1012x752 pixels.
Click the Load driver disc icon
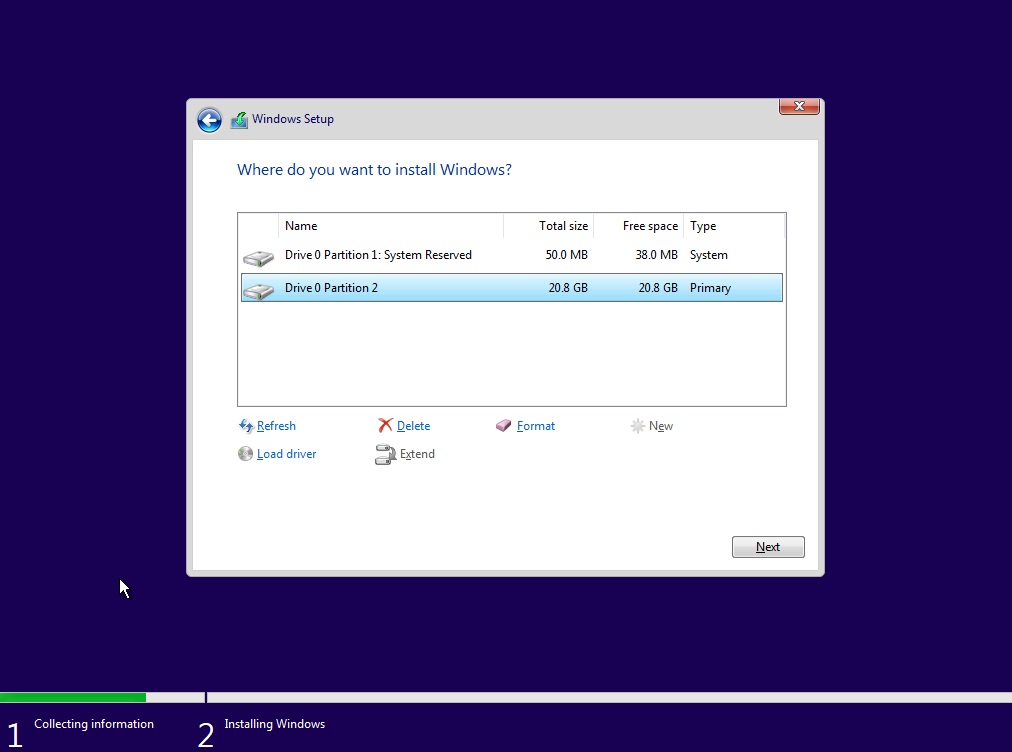pyautogui.click(x=245, y=454)
